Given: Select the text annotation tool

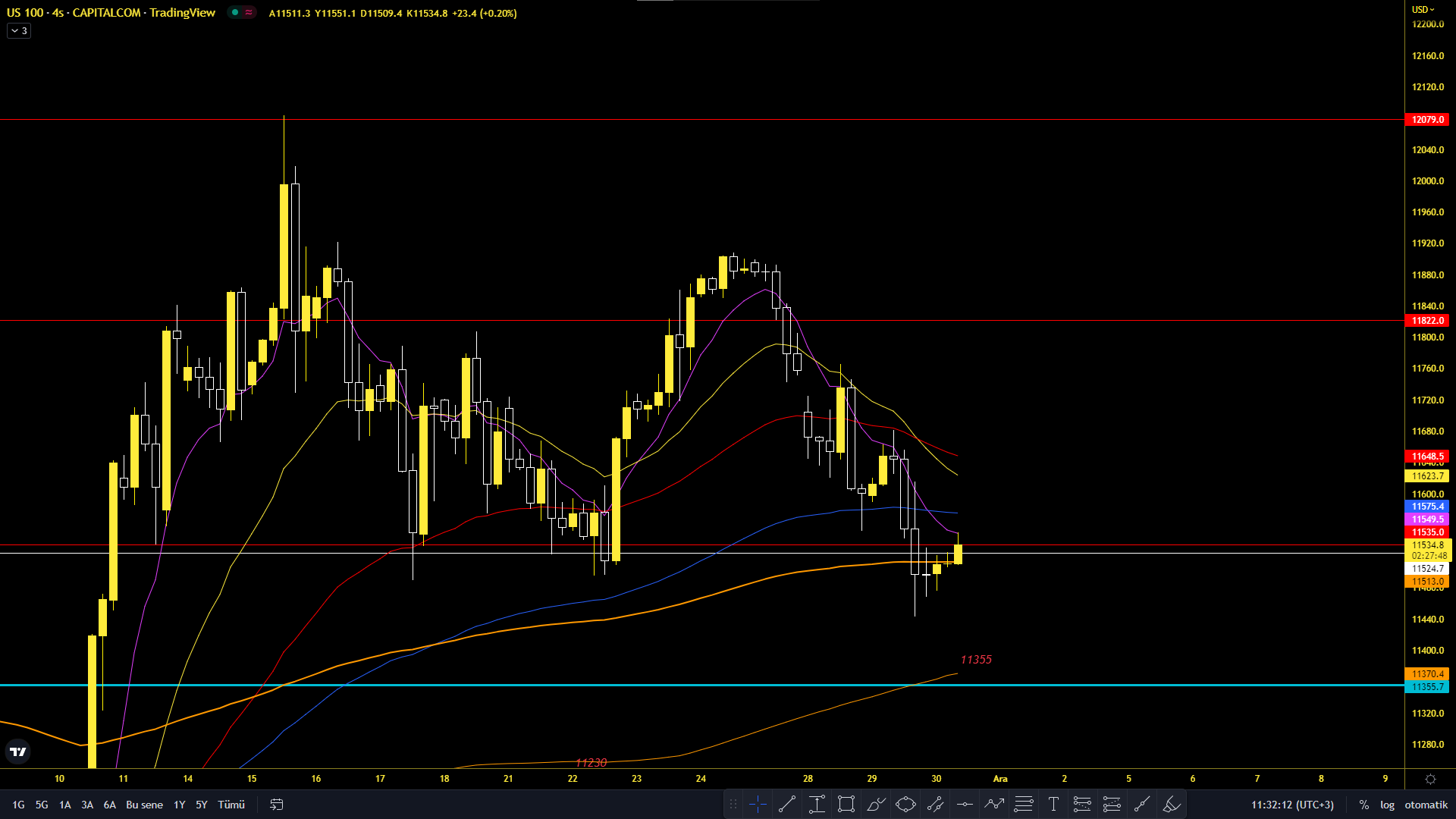Looking at the screenshot, I should click(1053, 805).
